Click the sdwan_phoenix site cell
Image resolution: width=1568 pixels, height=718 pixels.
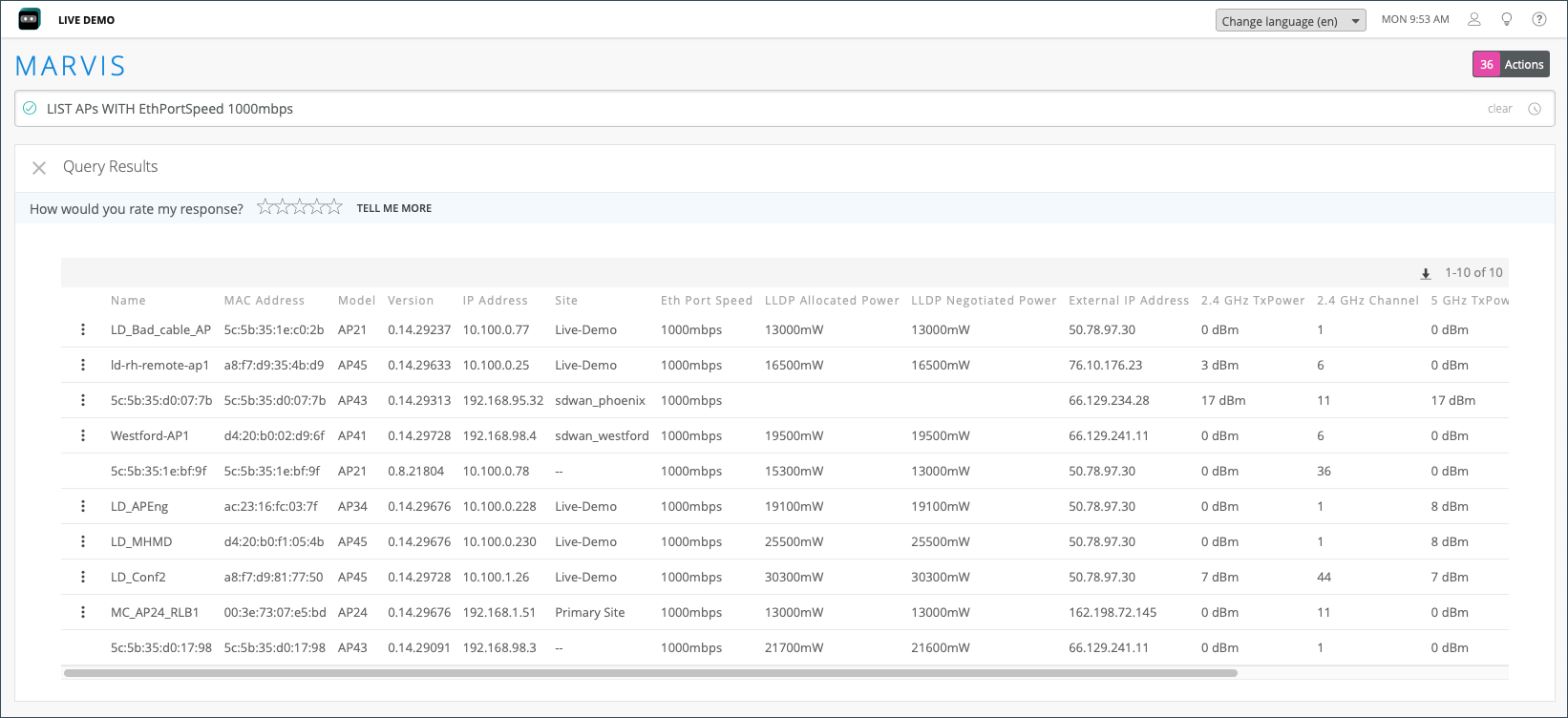coord(600,400)
